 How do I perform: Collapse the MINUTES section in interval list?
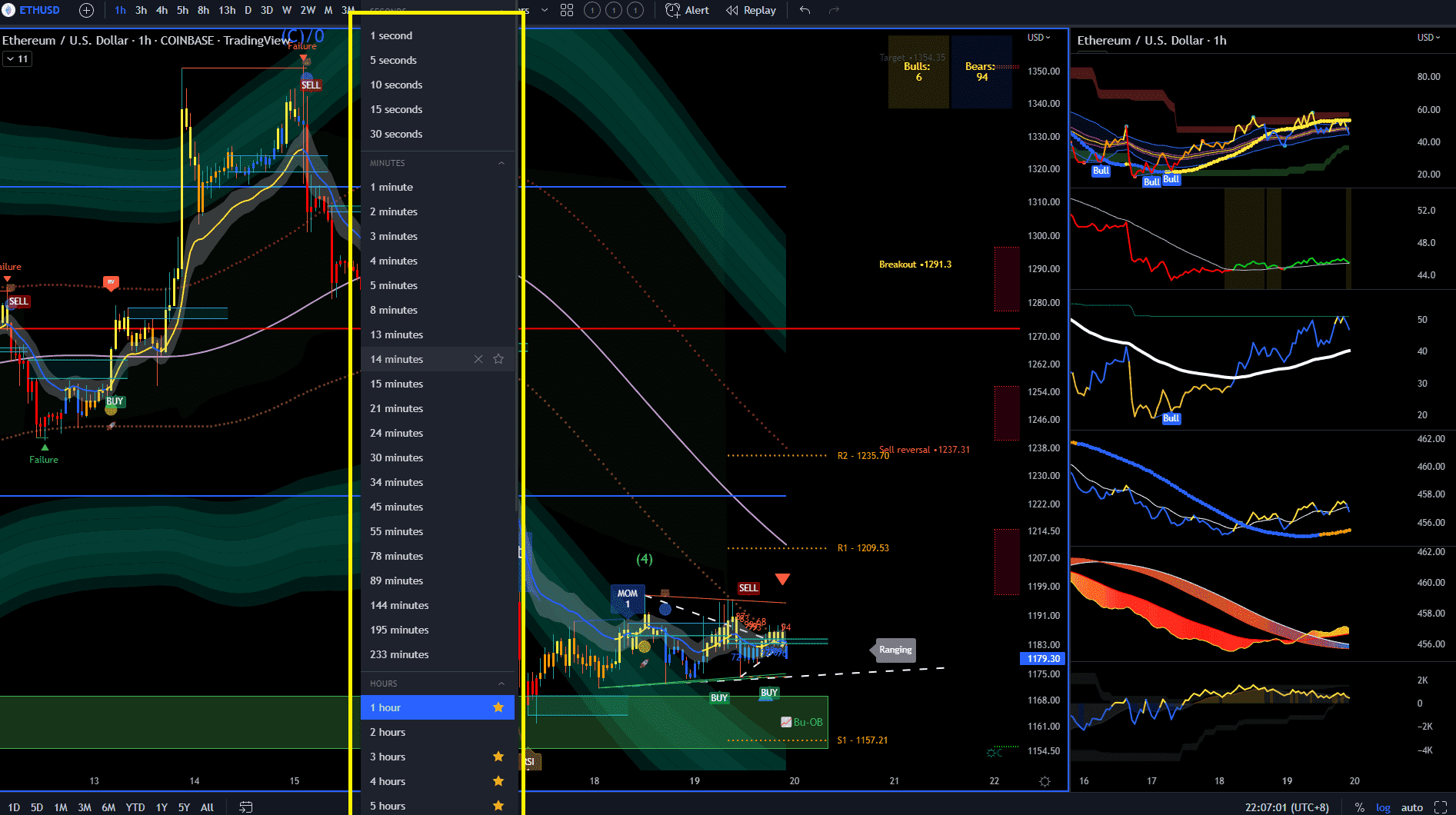coord(501,162)
